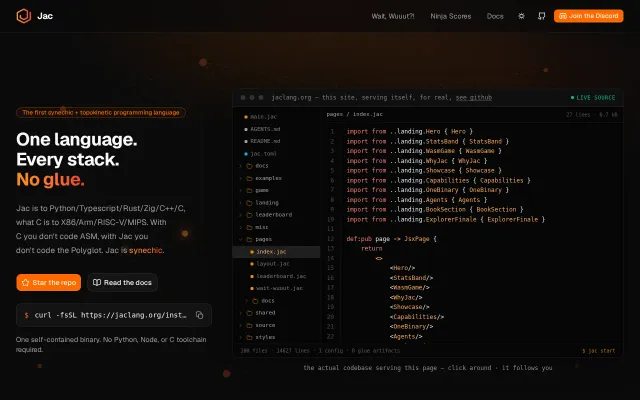The image size is (640, 400).
Task: Click the game folder icon
Action: tap(249, 190)
